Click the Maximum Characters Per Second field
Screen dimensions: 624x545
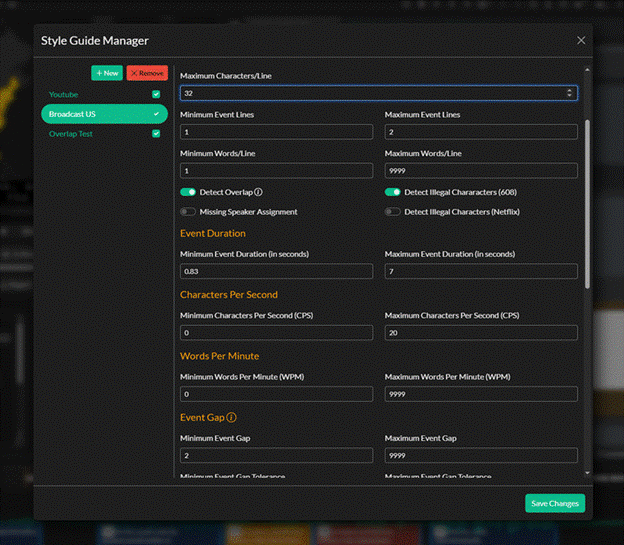coord(481,333)
